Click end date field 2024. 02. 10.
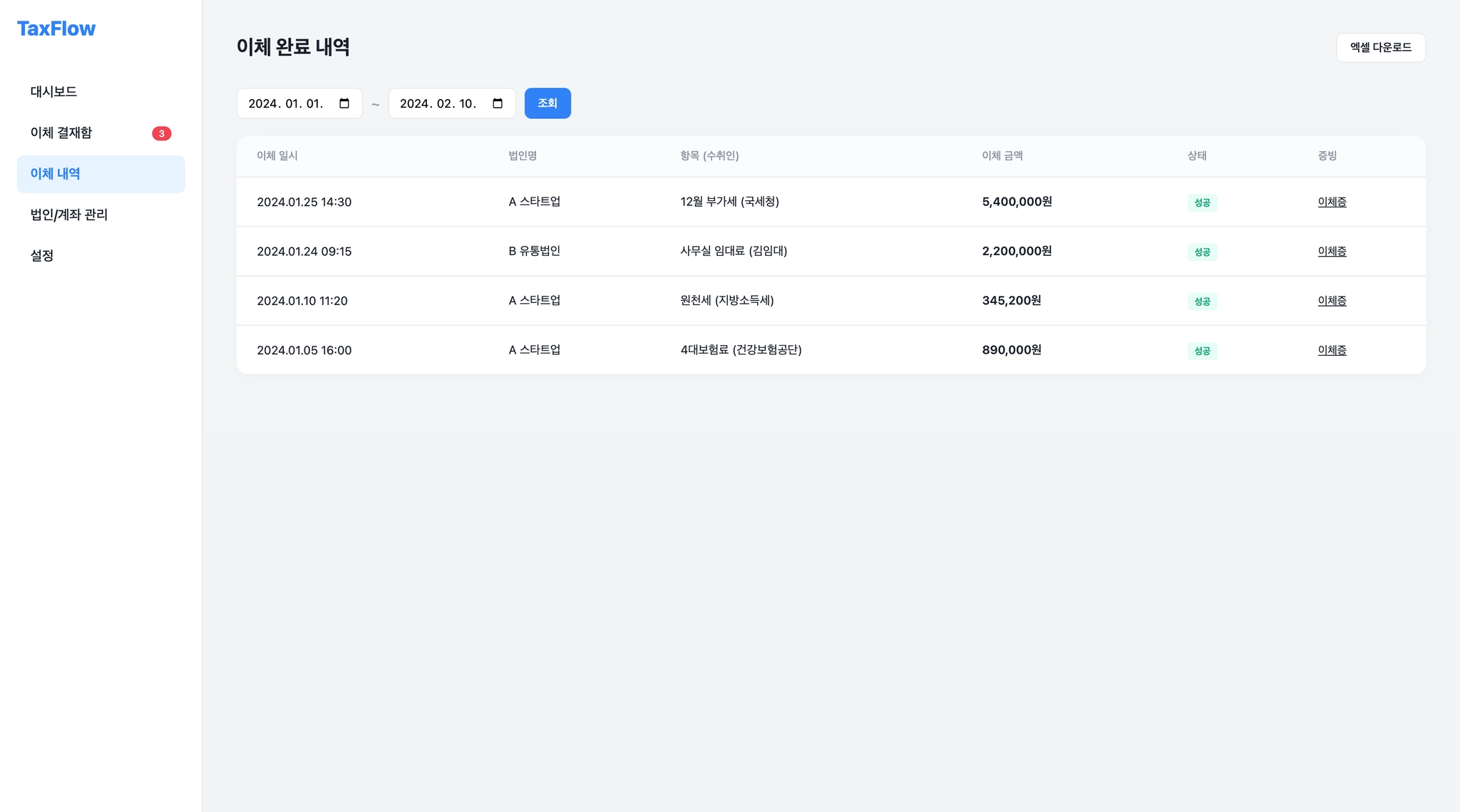This screenshot has height=812, width=1460. coord(438,103)
